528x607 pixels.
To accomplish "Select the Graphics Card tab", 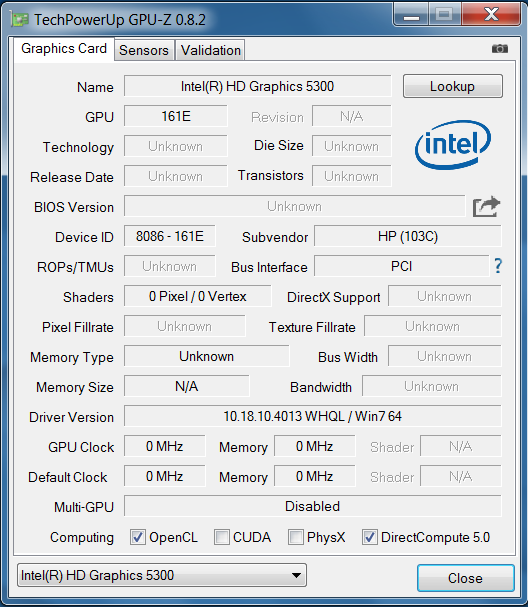I will coord(64,49).
